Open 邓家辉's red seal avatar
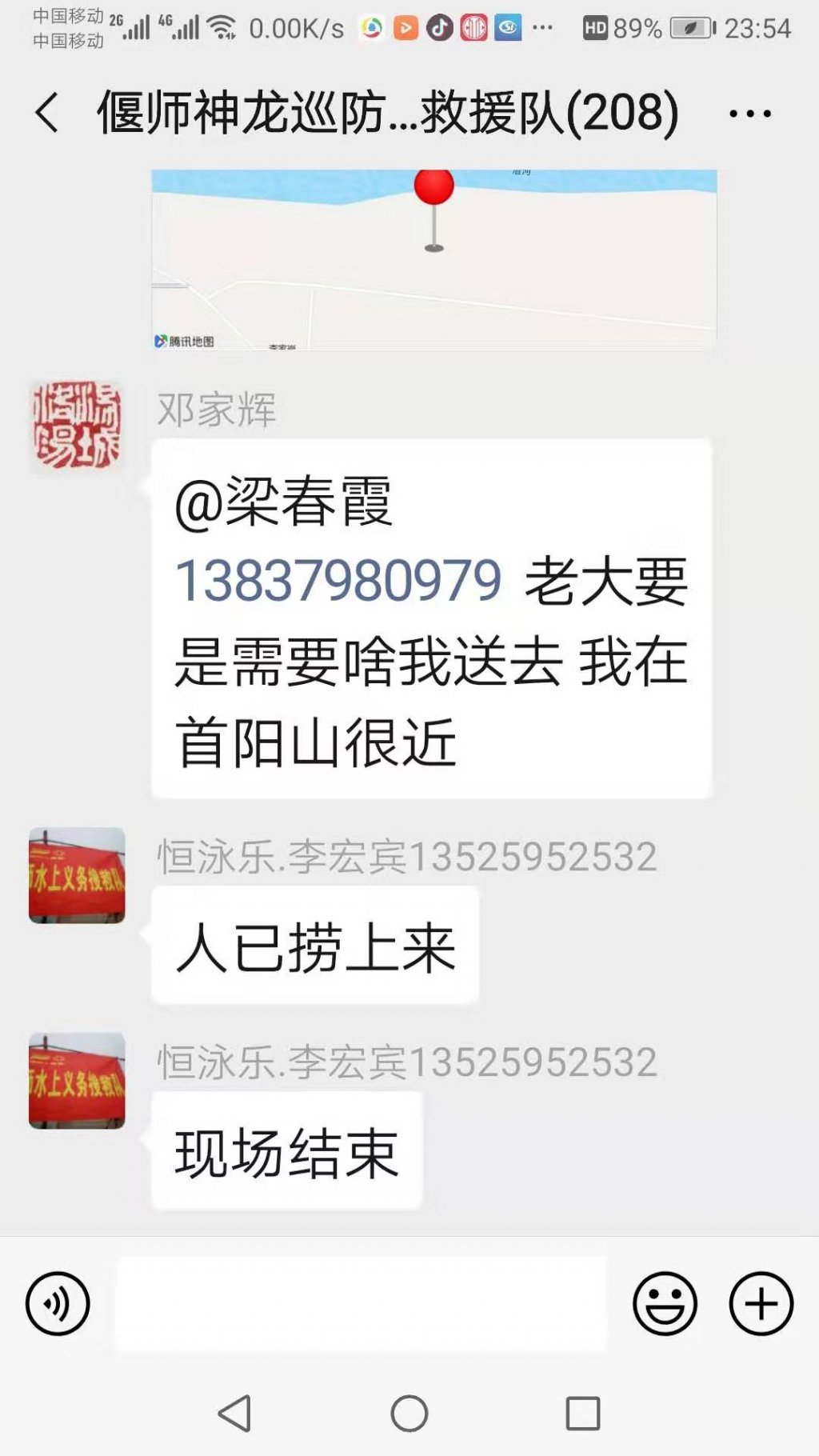 pos(77,426)
